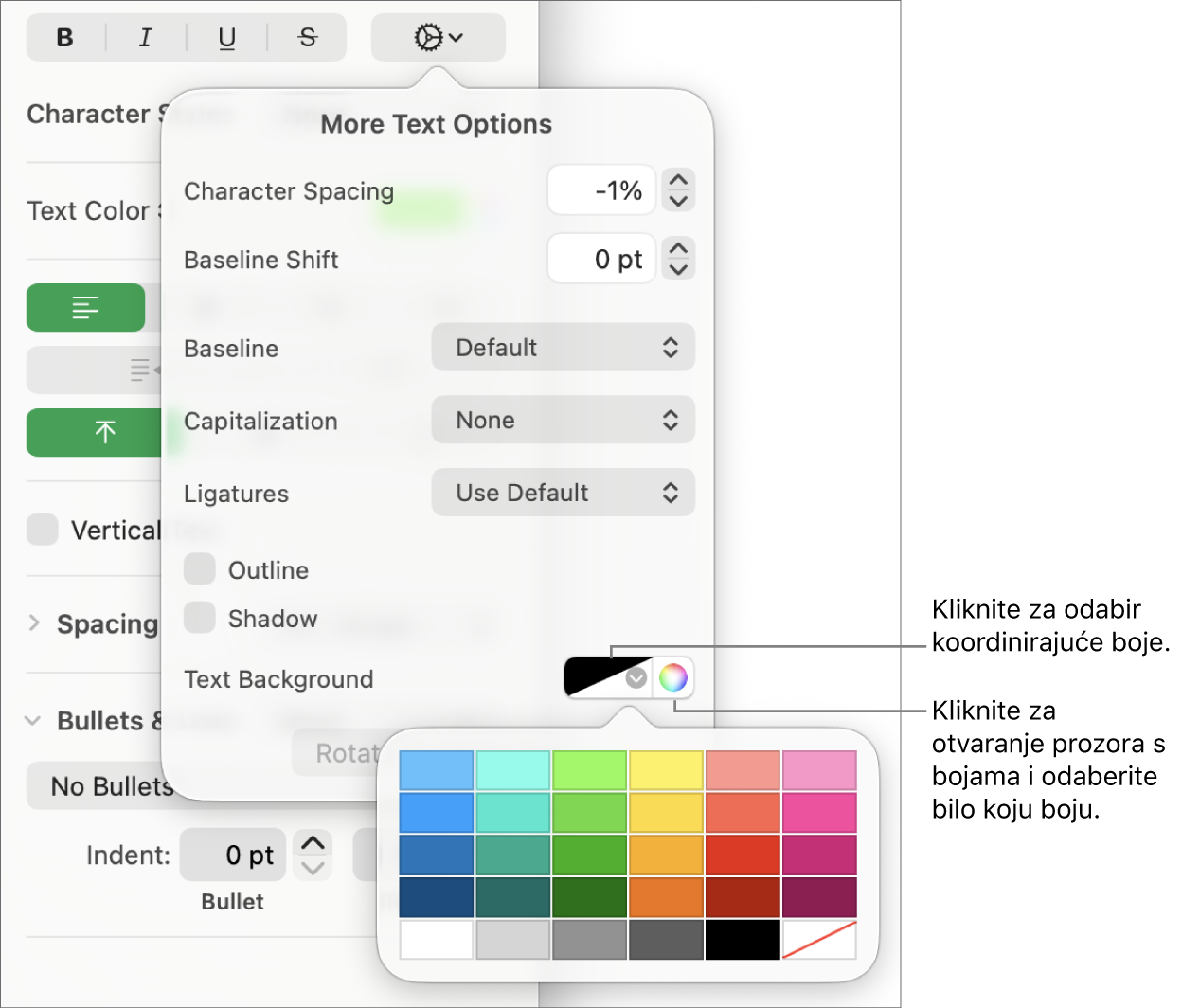Click the Character Spacing value field
Image resolution: width=1182 pixels, height=1008 pixels.
pyautogui.click(x=602, y=190)
